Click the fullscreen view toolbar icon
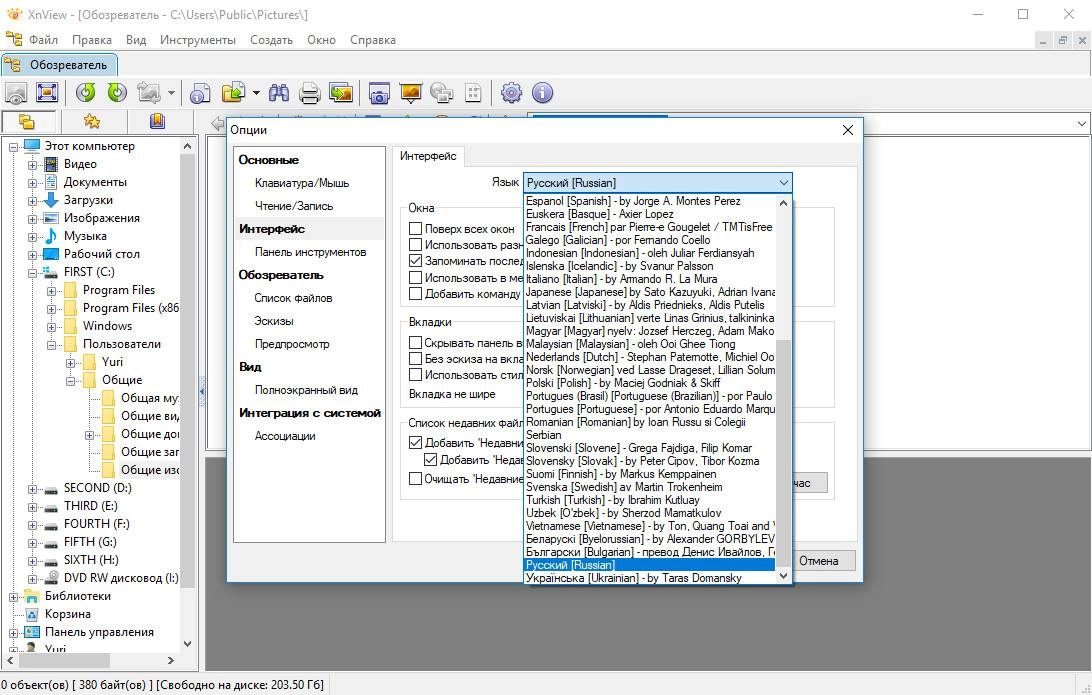This screenshot has height=695, width=1092. [x=47, y=92]
